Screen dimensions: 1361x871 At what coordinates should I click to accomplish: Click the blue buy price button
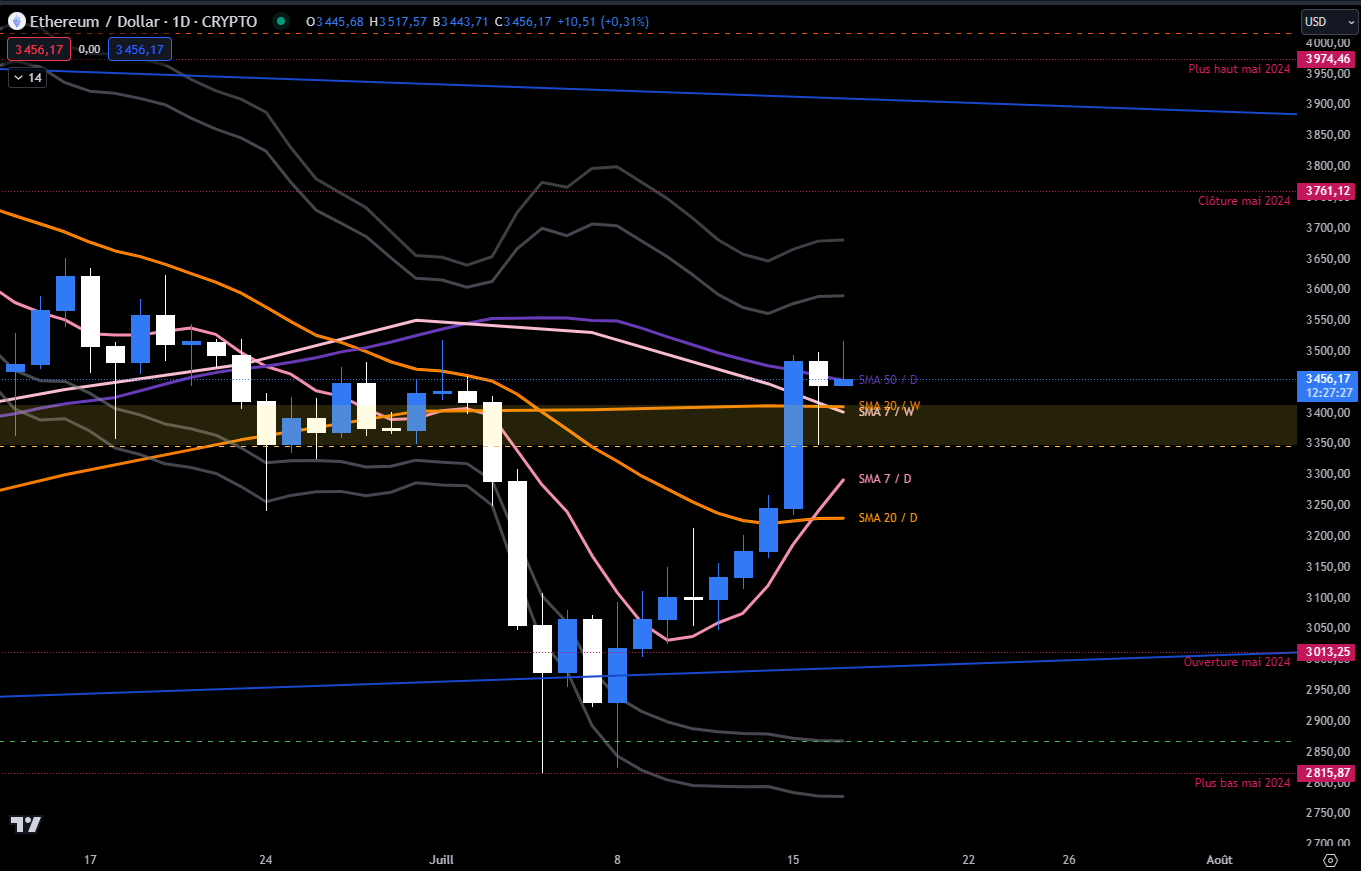point(139,48)
